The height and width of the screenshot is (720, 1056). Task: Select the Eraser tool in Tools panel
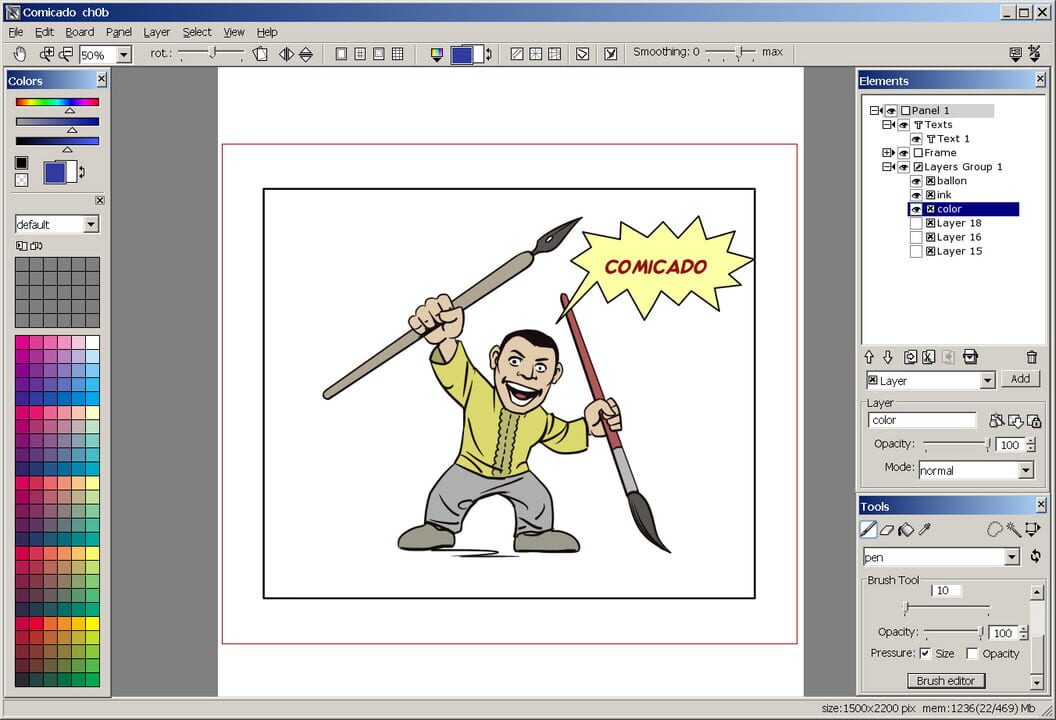tap(885, 530)
